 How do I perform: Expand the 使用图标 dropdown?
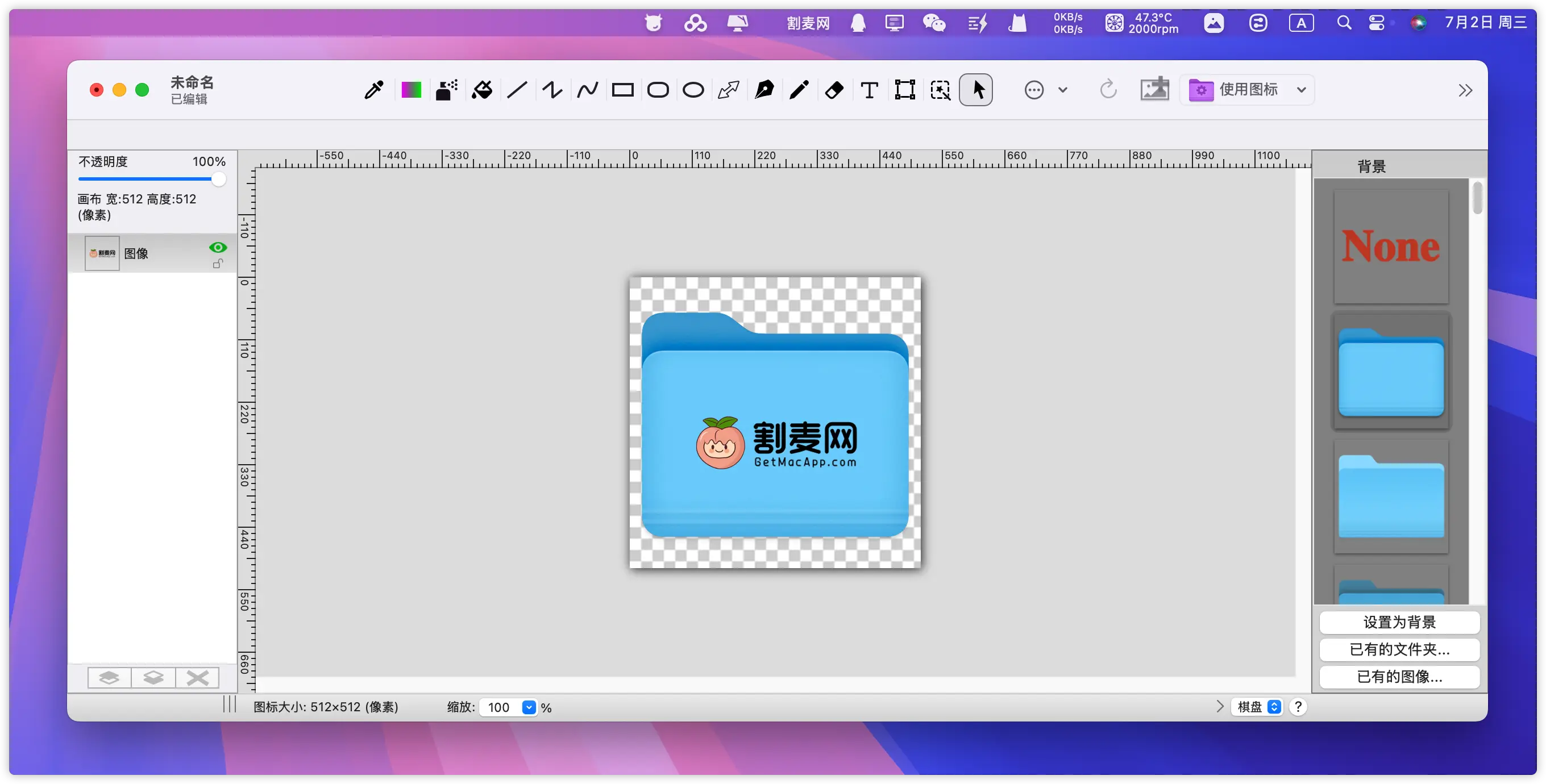click(x=1301, y=90)
